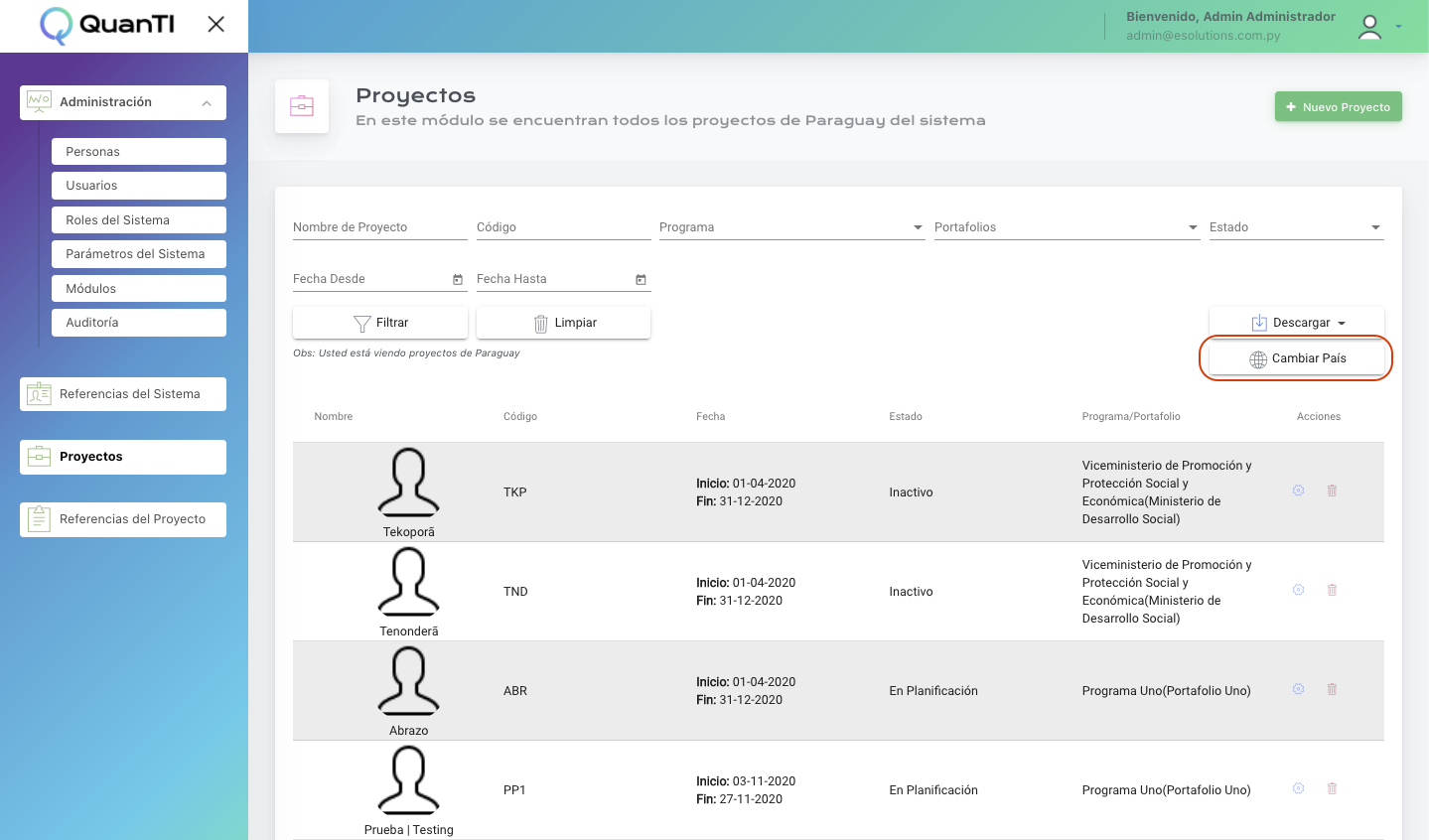Click the Referencias del Proyecto clipboard icon
1429x840 pixels.
click(39, 518)
